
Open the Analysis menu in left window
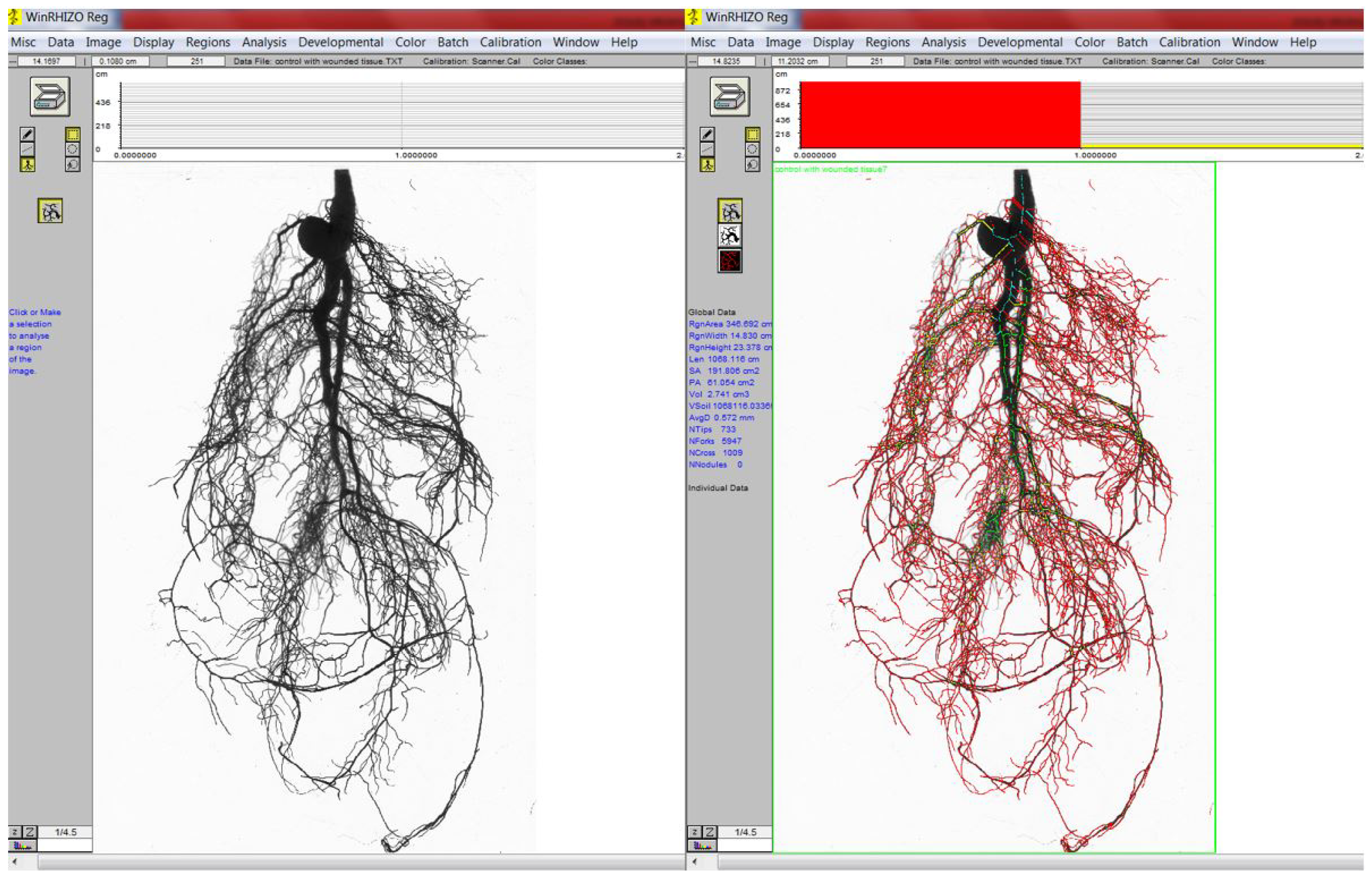(264, 43)
